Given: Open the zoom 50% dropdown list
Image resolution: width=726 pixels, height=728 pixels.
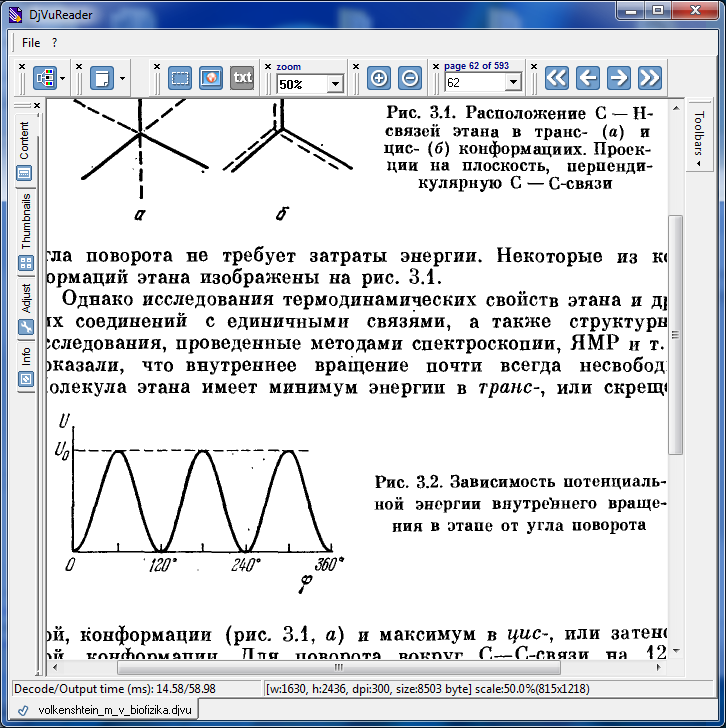Looking at the screenshot, I should (335, 84).
